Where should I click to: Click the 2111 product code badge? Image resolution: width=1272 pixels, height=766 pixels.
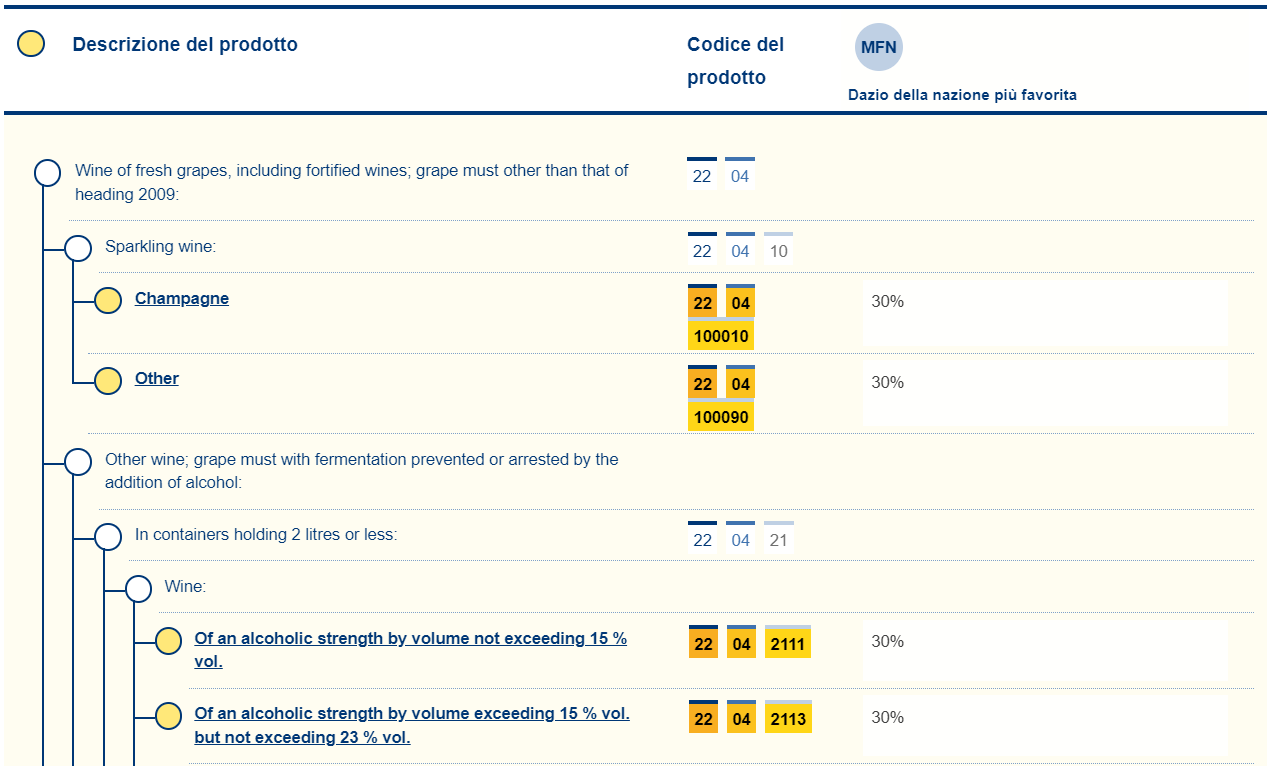pyautogui.click(x=788, y=644)
